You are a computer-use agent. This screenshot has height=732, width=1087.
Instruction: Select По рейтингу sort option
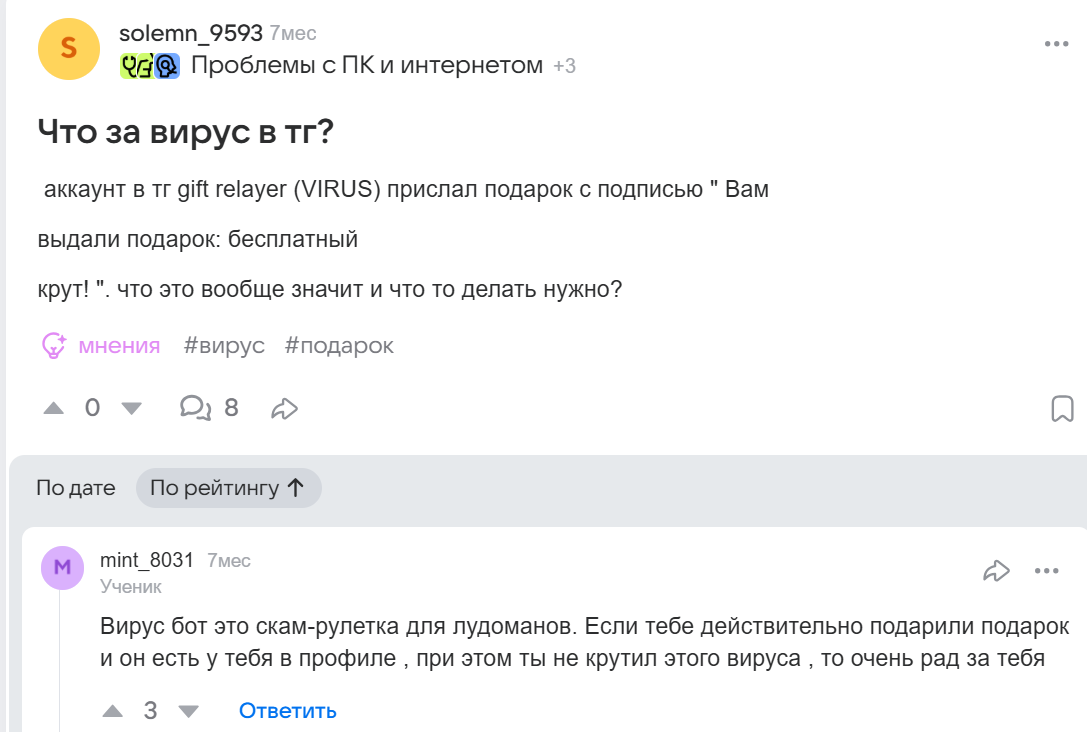pyautogui.click(x=228, y=488)
